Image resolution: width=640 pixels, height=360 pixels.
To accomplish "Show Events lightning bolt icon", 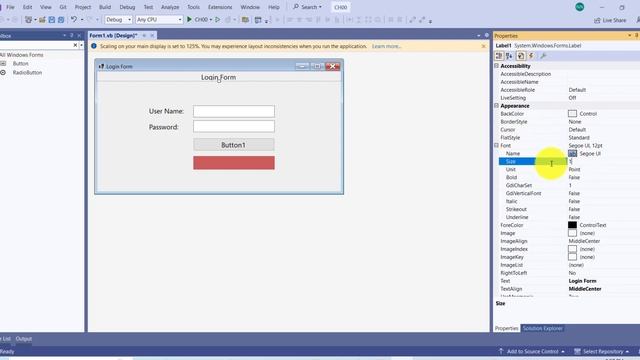I will pos(531,56).
